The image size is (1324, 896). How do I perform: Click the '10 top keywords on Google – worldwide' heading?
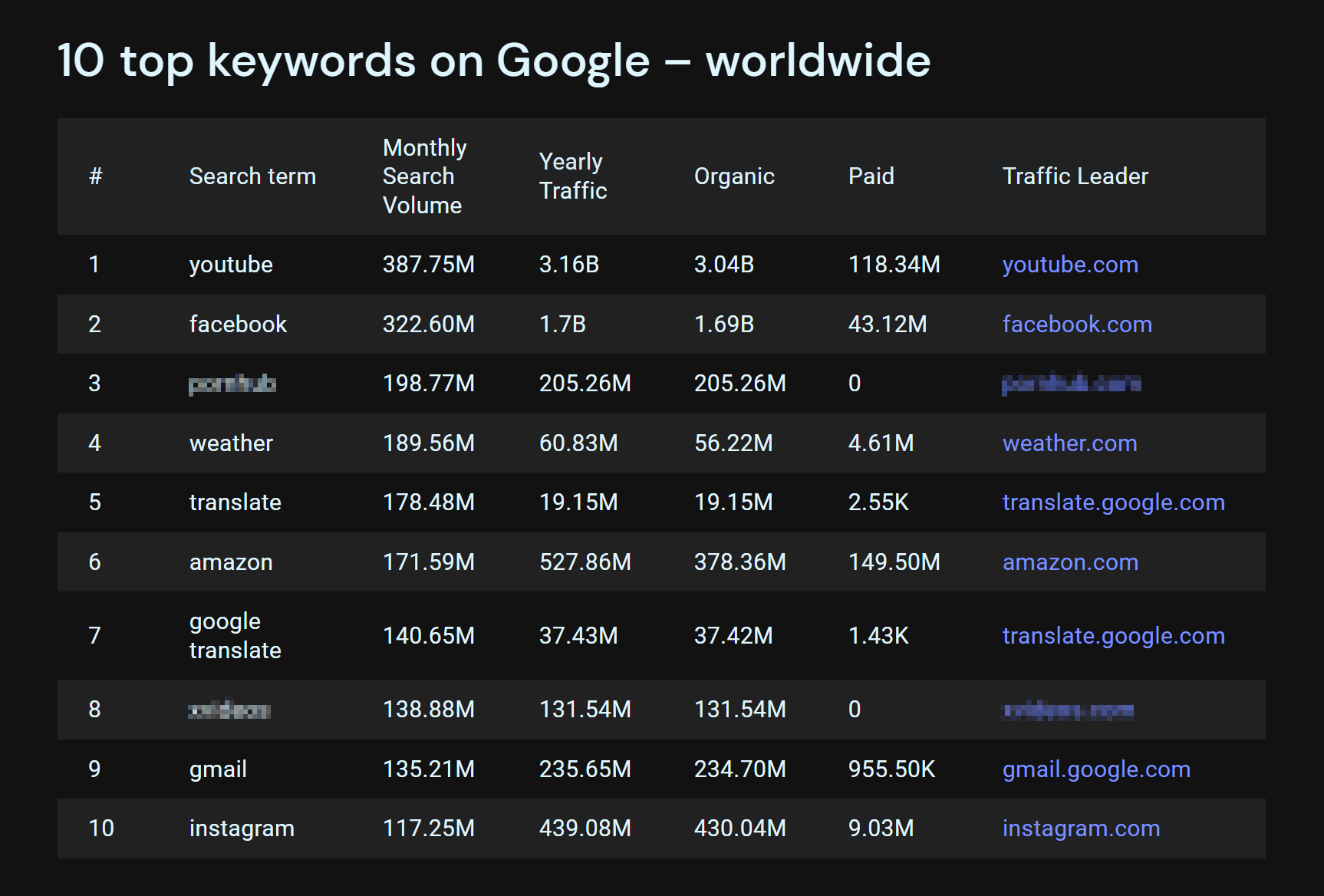(494, 61)
